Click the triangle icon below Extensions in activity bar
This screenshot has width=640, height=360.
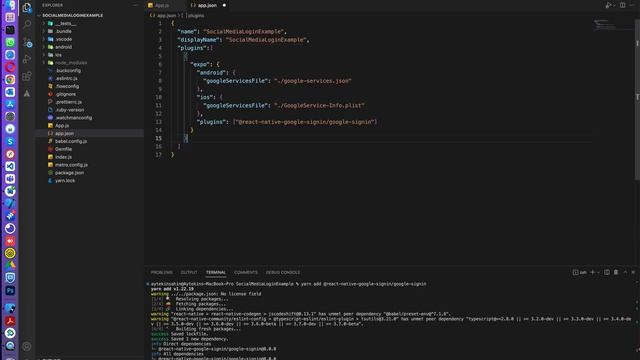(x=27, y=93)
